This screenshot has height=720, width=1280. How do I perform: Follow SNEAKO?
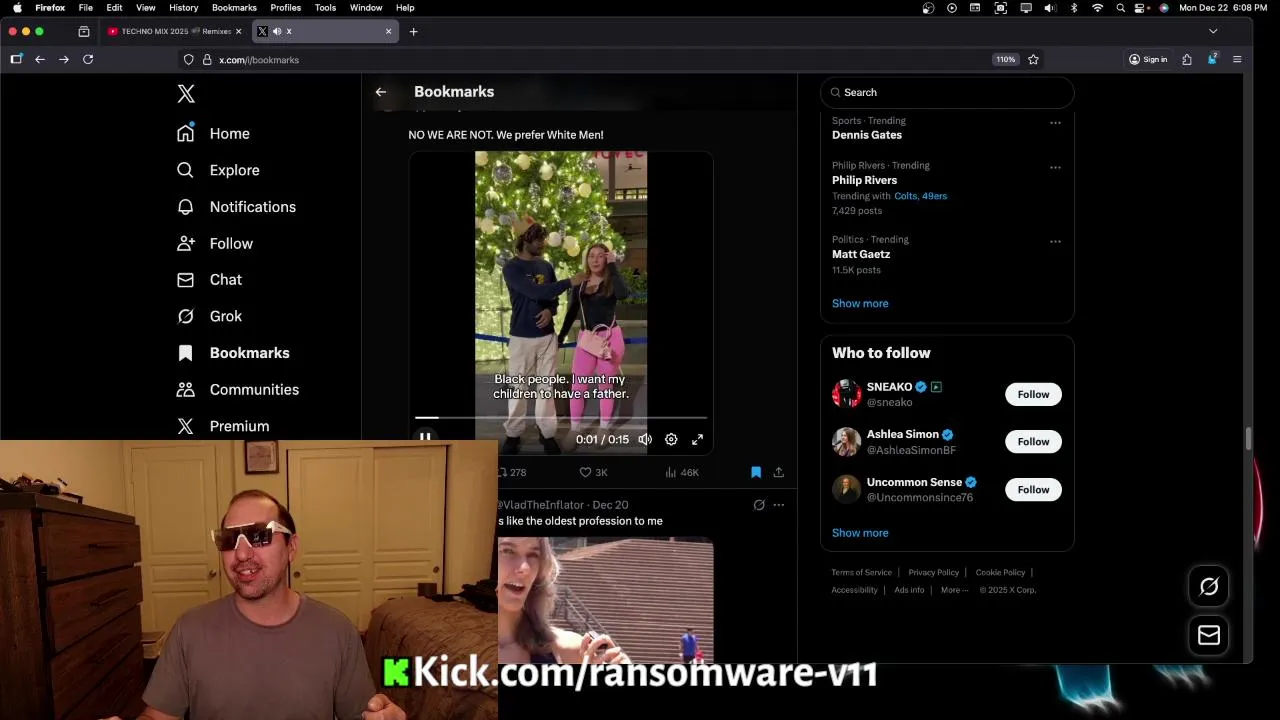1033,394
